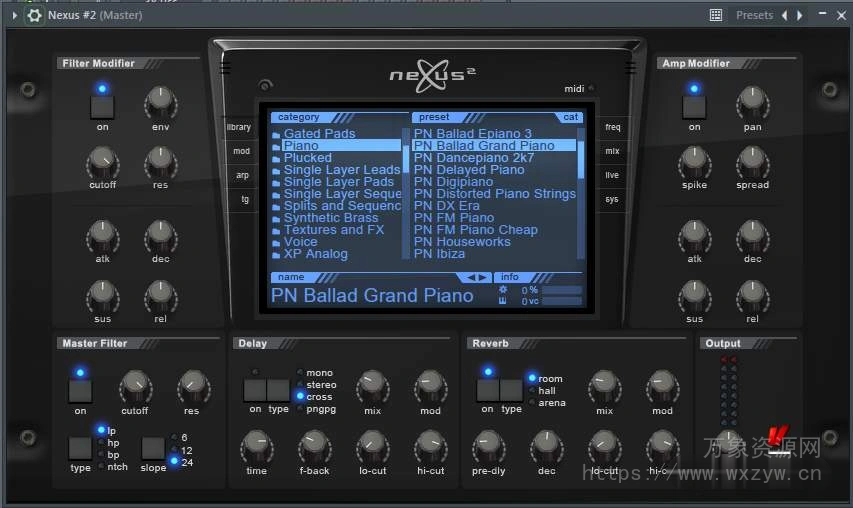Select preset PN Ibiza
Screen dimensions: 853x508
click(x=439, y=253)
